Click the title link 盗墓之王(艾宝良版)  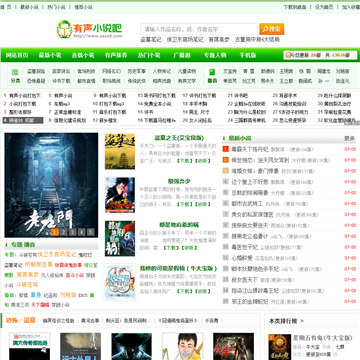click(x=179, y=138)
